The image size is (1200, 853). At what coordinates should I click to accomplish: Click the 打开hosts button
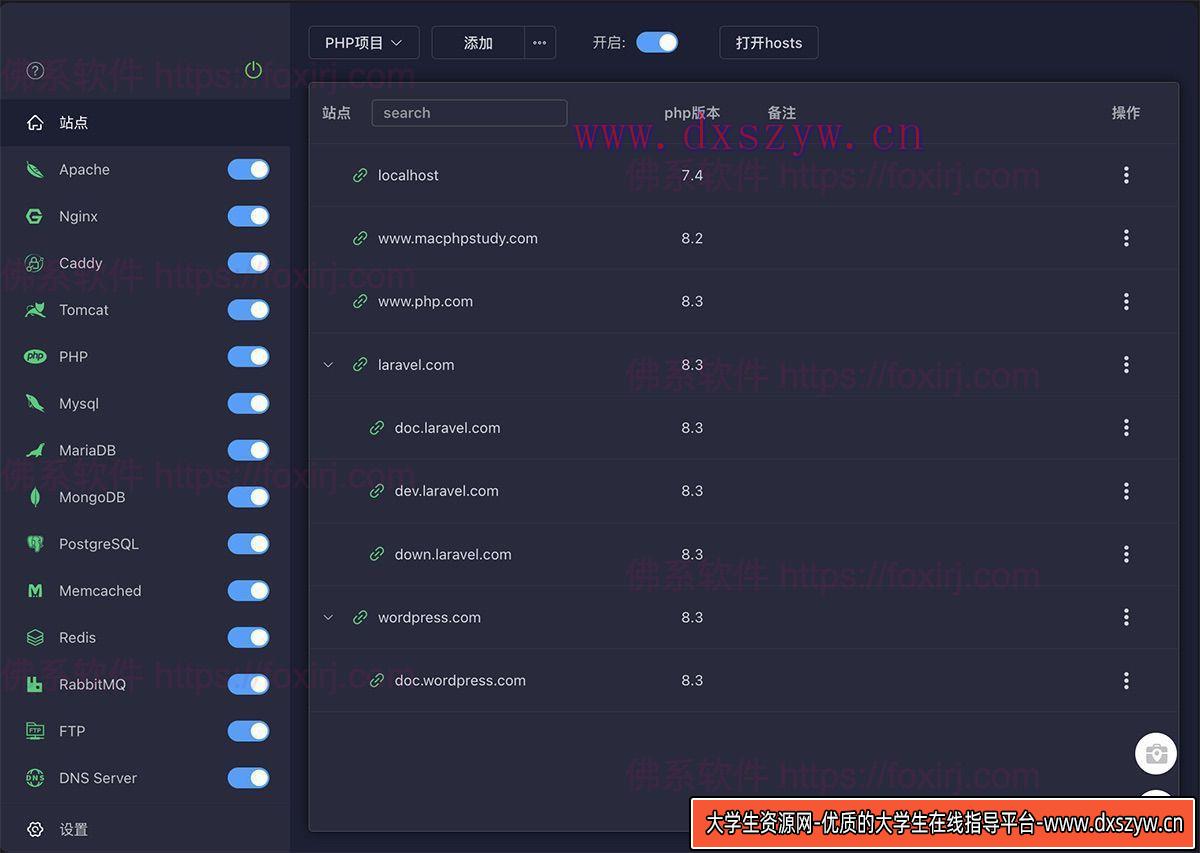click(x=769, y=43)
